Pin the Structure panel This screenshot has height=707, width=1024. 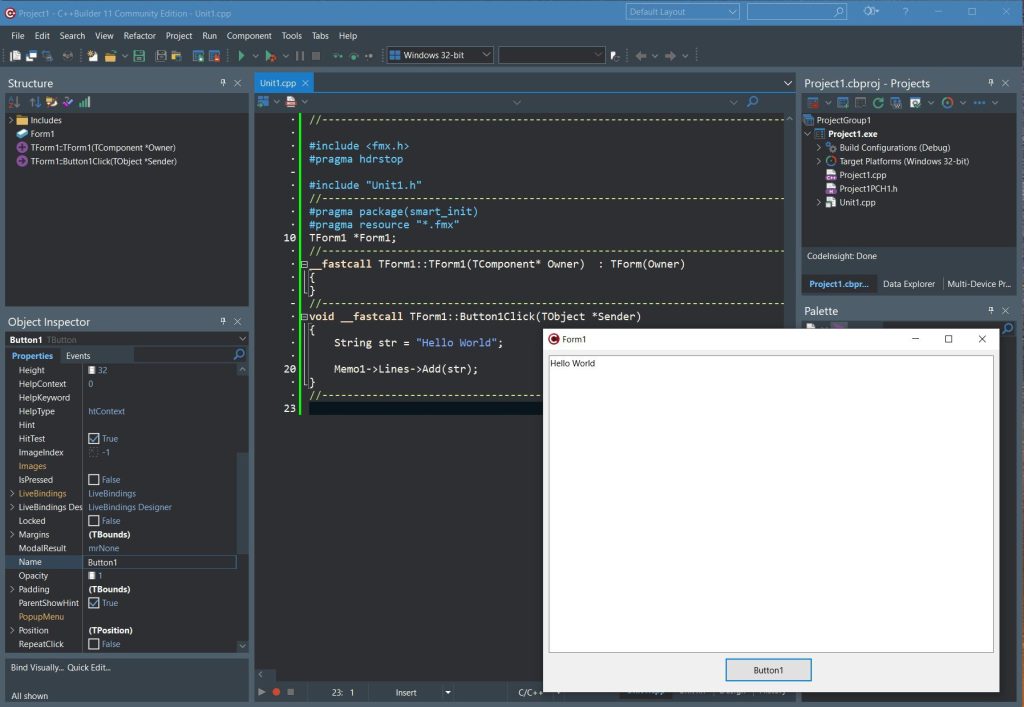pyautogui.click(x=223, y=83)
